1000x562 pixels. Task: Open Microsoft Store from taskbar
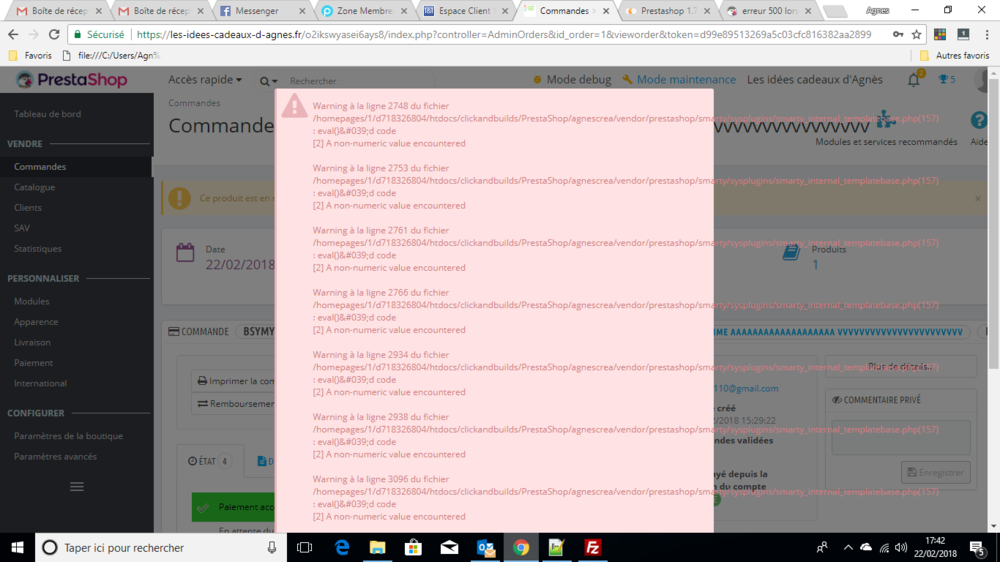tap(413, 547)
